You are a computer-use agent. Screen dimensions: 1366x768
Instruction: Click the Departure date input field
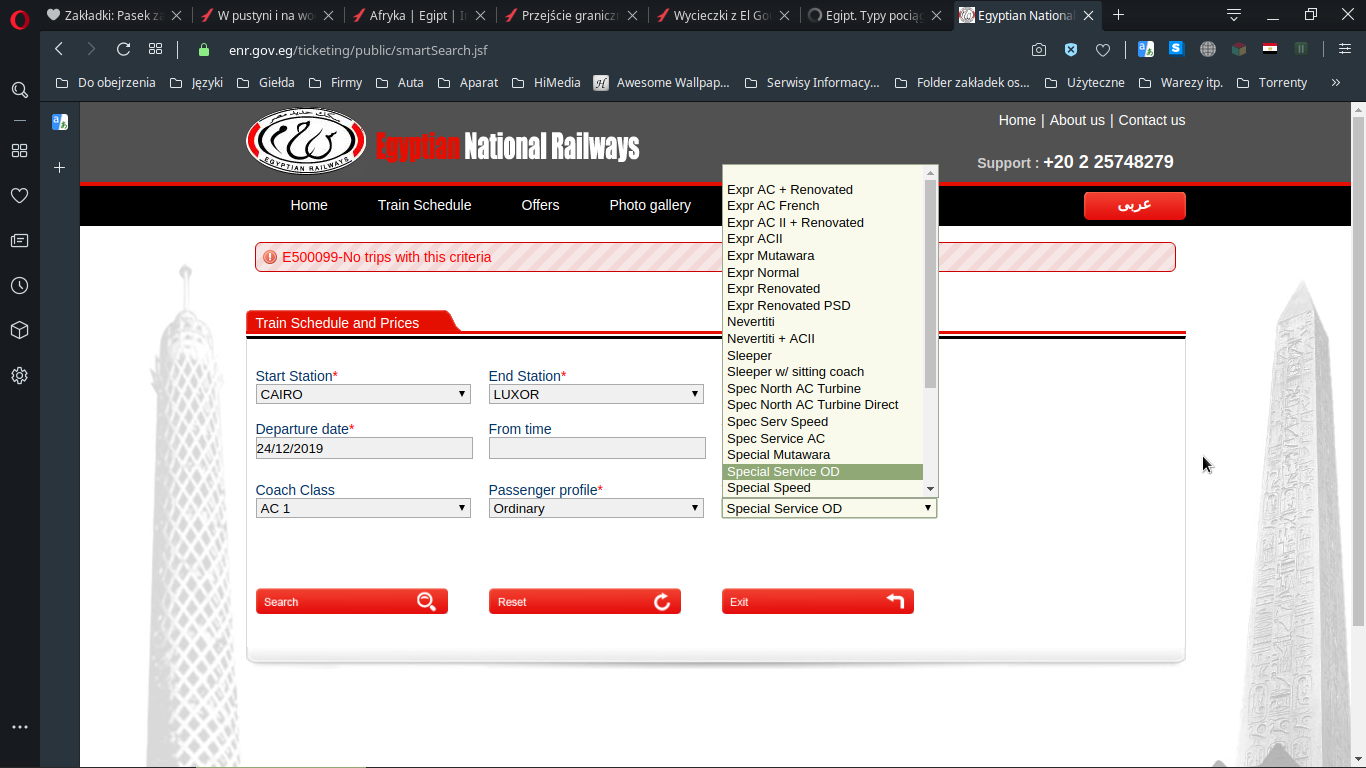point(363,448)
